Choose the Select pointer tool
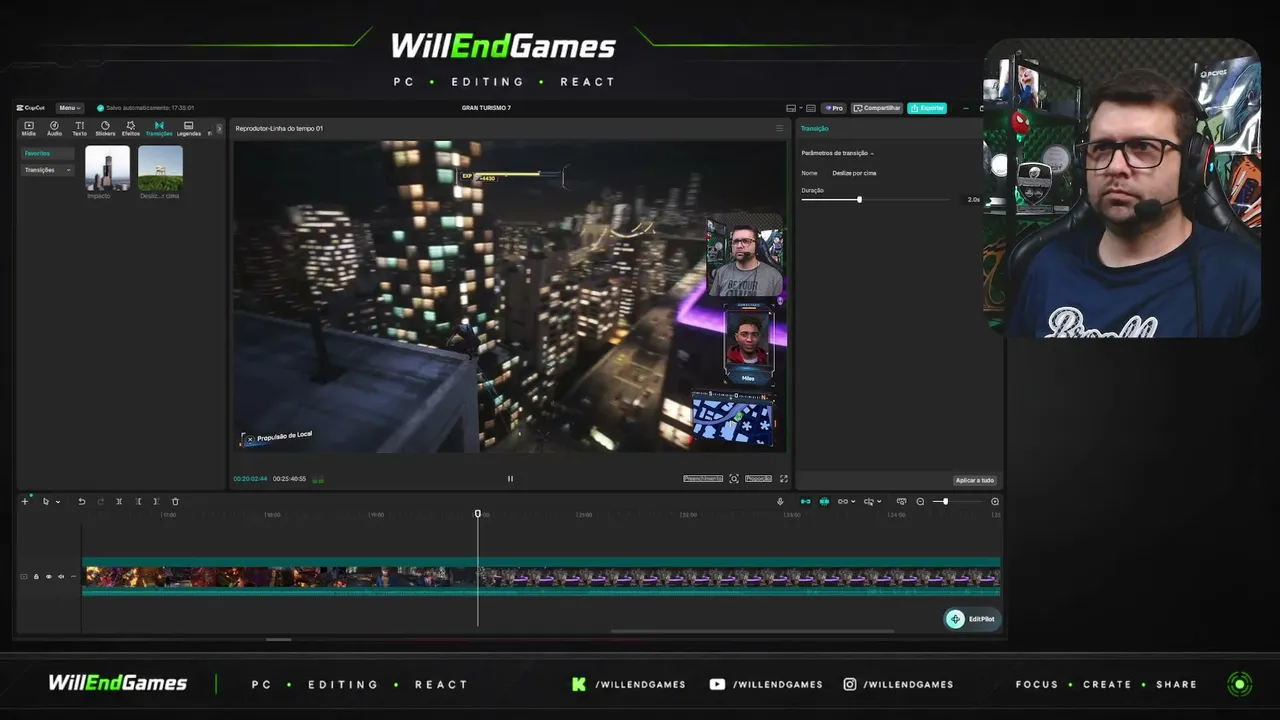 [45, 501]
